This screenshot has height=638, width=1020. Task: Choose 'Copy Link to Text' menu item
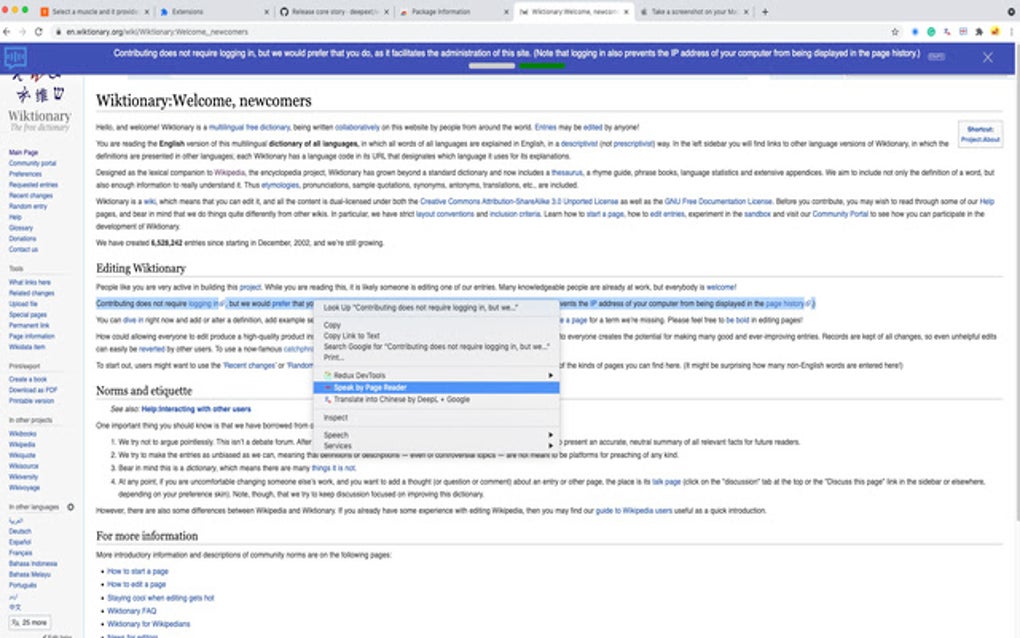[436, 336]
